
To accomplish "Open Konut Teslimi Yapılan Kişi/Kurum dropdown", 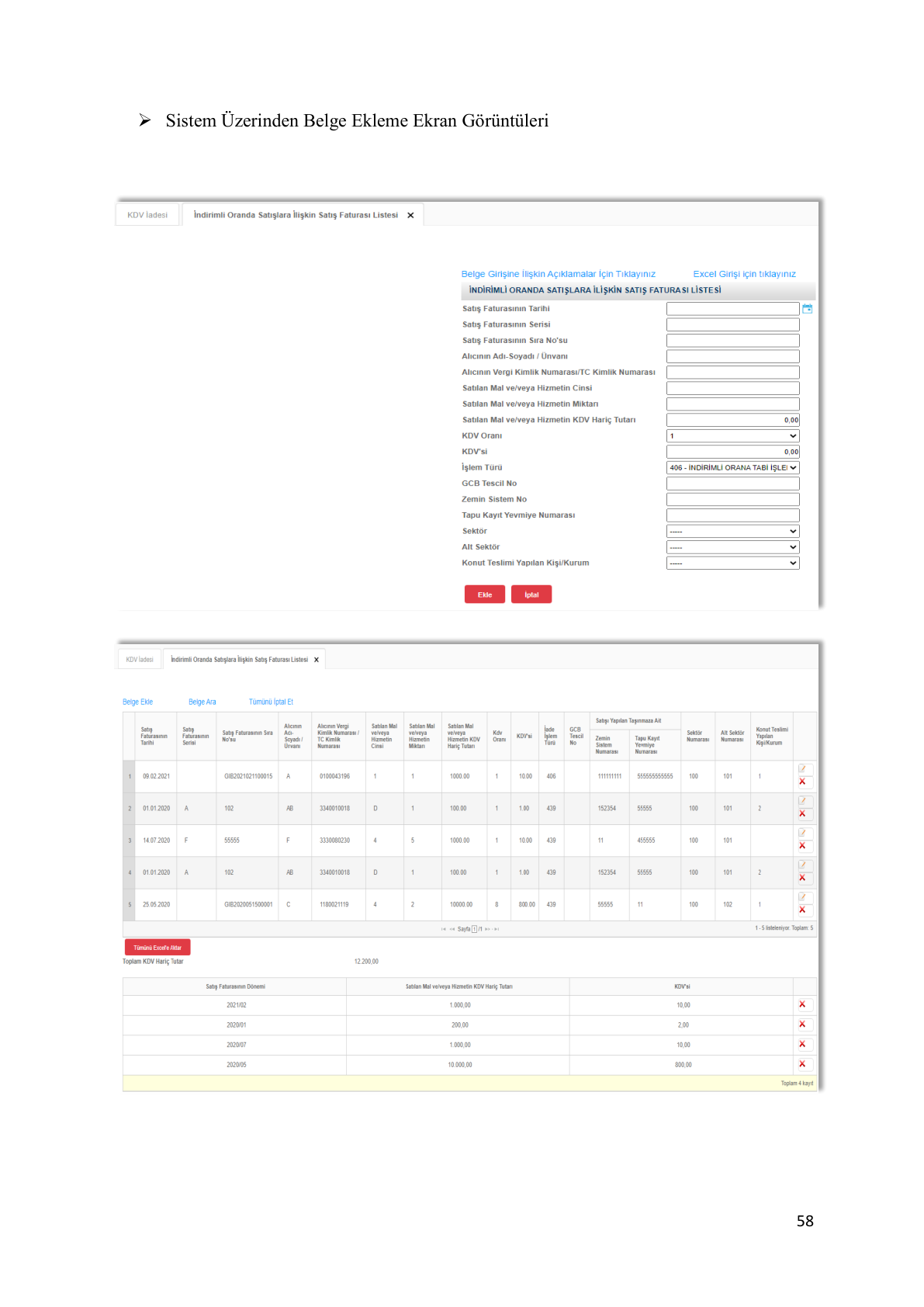I will [x=732, y=563].
